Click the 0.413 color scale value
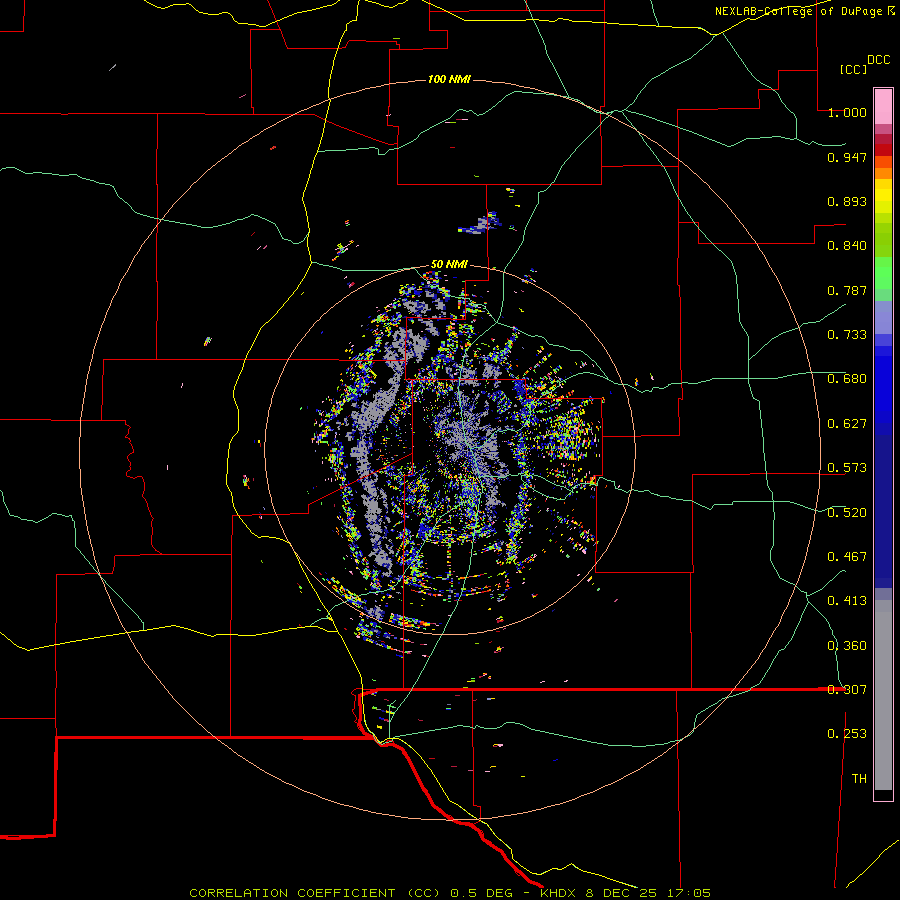The width and height of the screenshot is (900, 900). coord(847,601)
